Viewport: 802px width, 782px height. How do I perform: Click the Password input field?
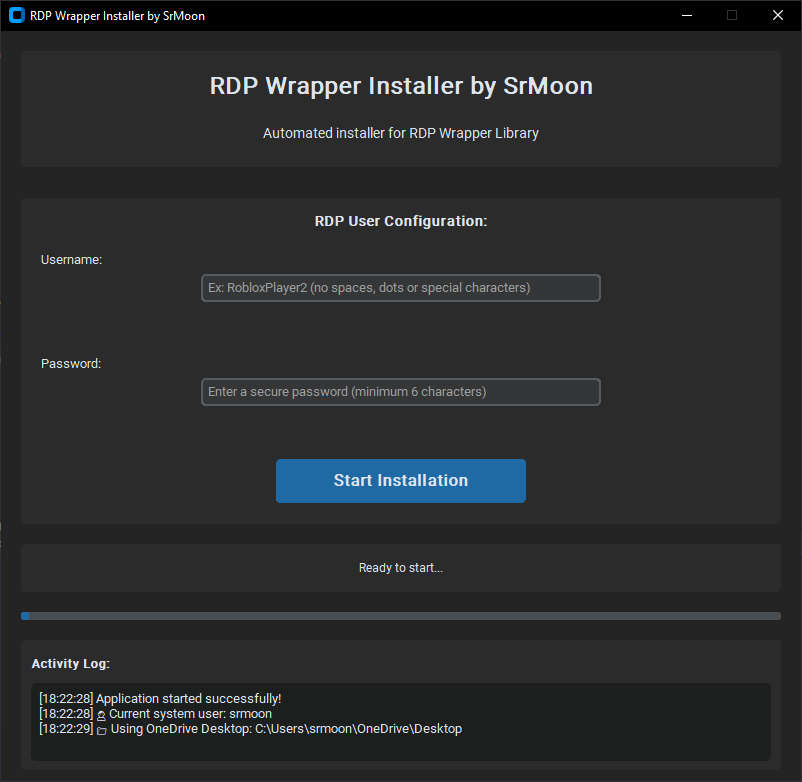point(400,391)
